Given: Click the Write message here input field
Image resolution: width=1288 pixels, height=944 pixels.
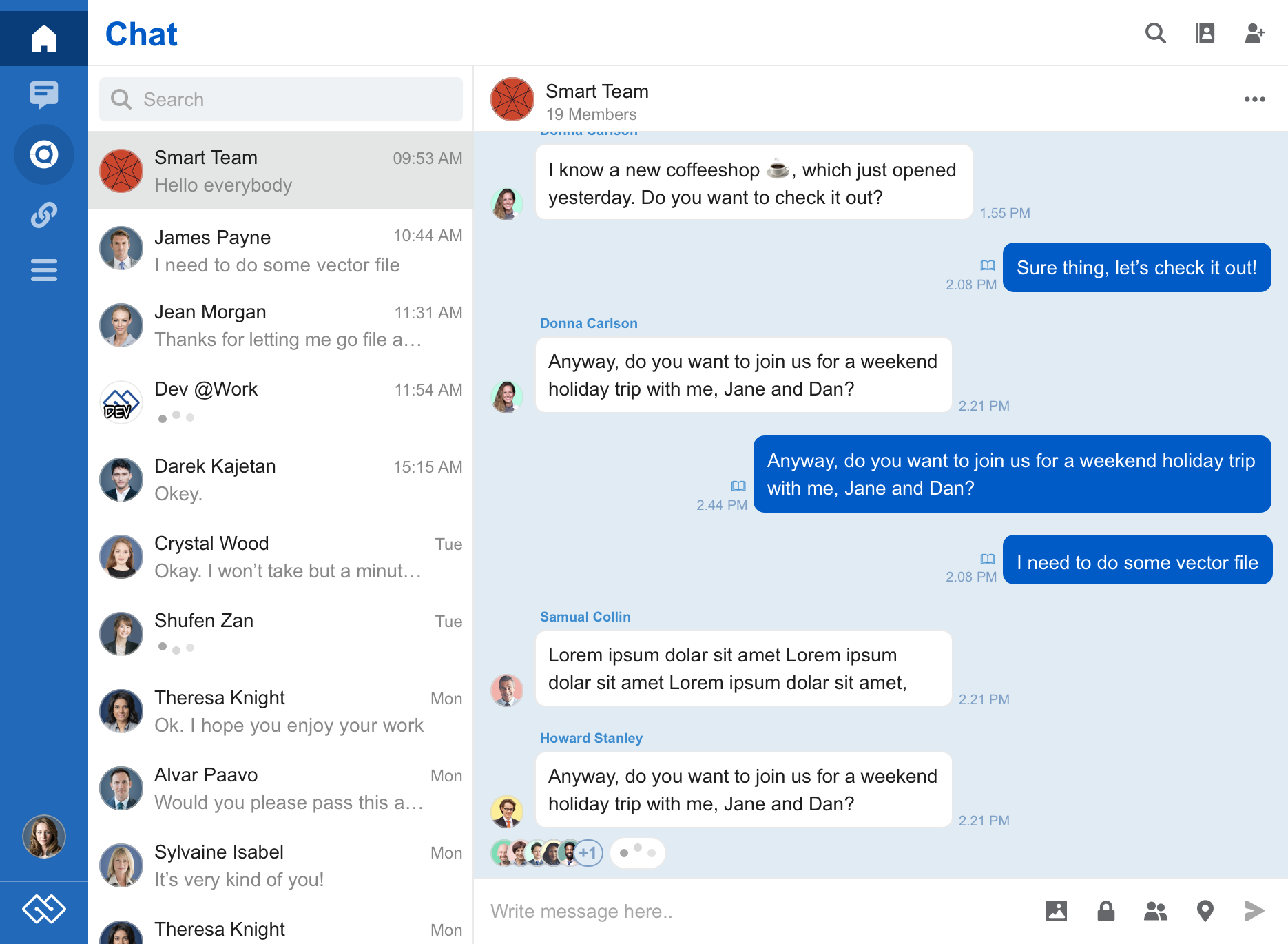Looking at the screenshot, I should pyautogui.click(x=689, y=911).
